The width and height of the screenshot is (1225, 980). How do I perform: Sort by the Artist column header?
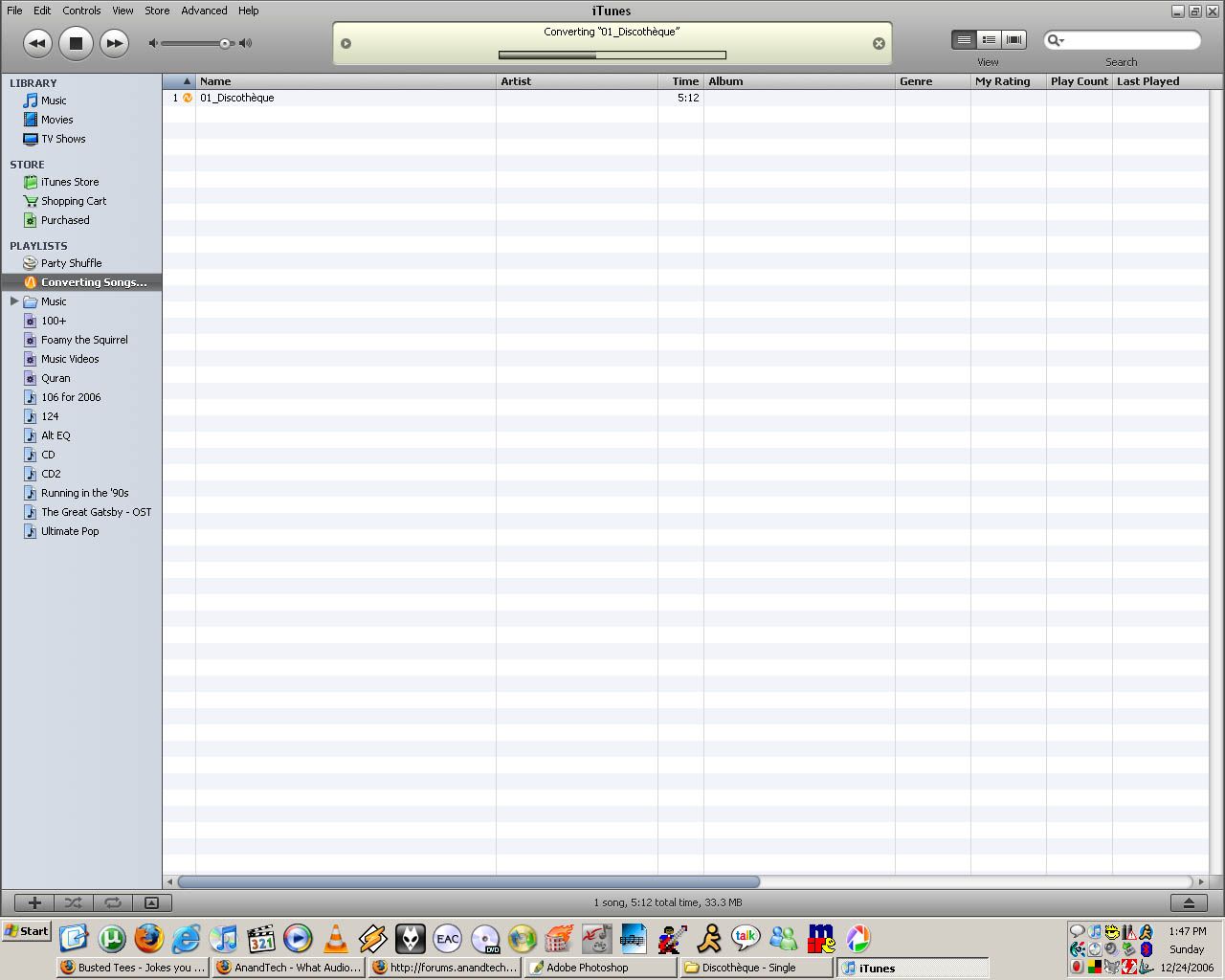coord(577,81)
